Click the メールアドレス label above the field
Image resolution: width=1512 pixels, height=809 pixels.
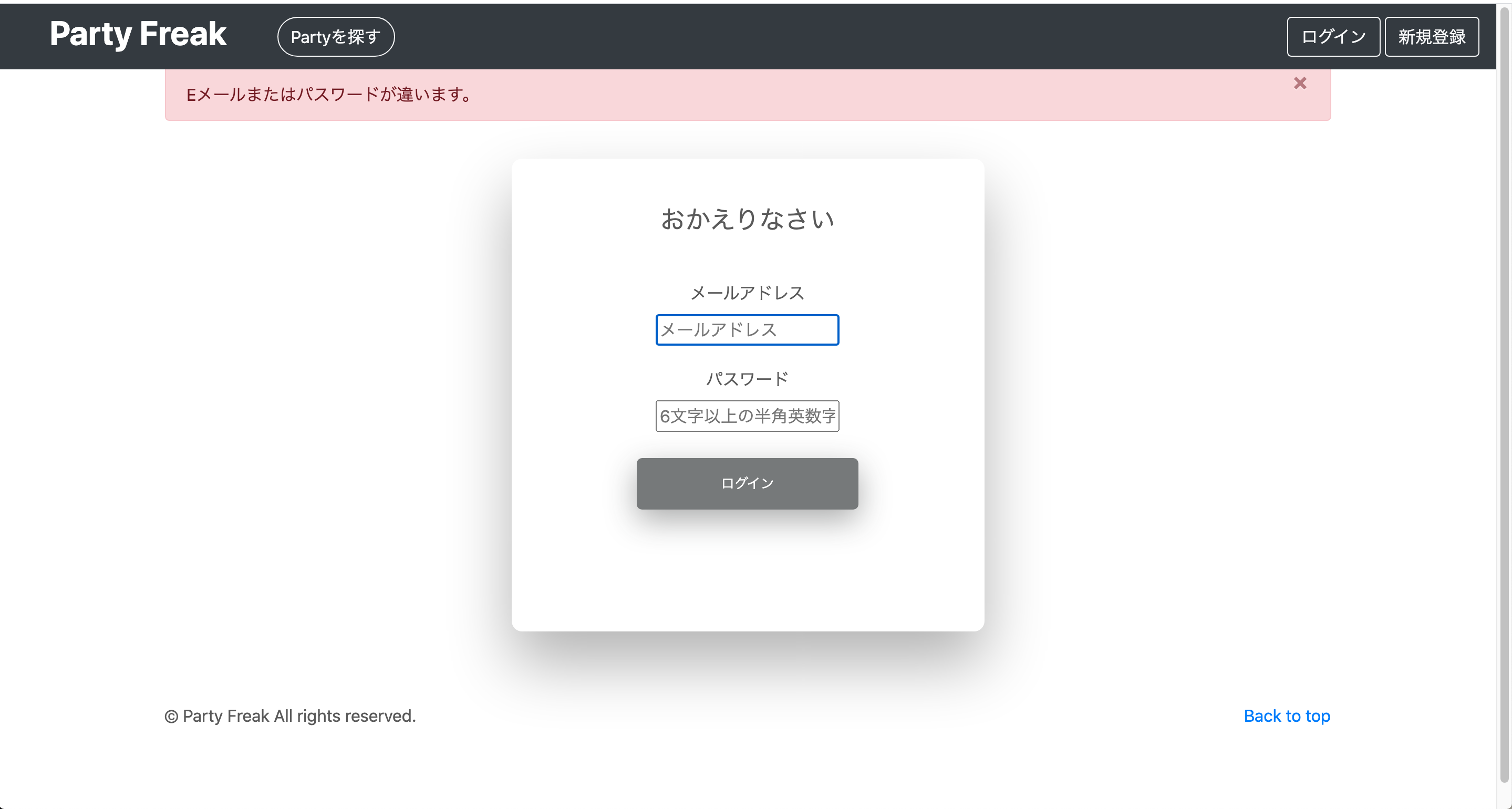tap(747, 293)
